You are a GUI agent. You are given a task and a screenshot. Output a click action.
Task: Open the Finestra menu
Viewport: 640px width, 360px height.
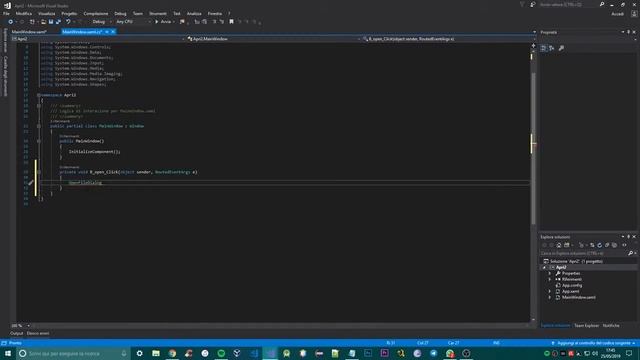click(x=215, y=13)
